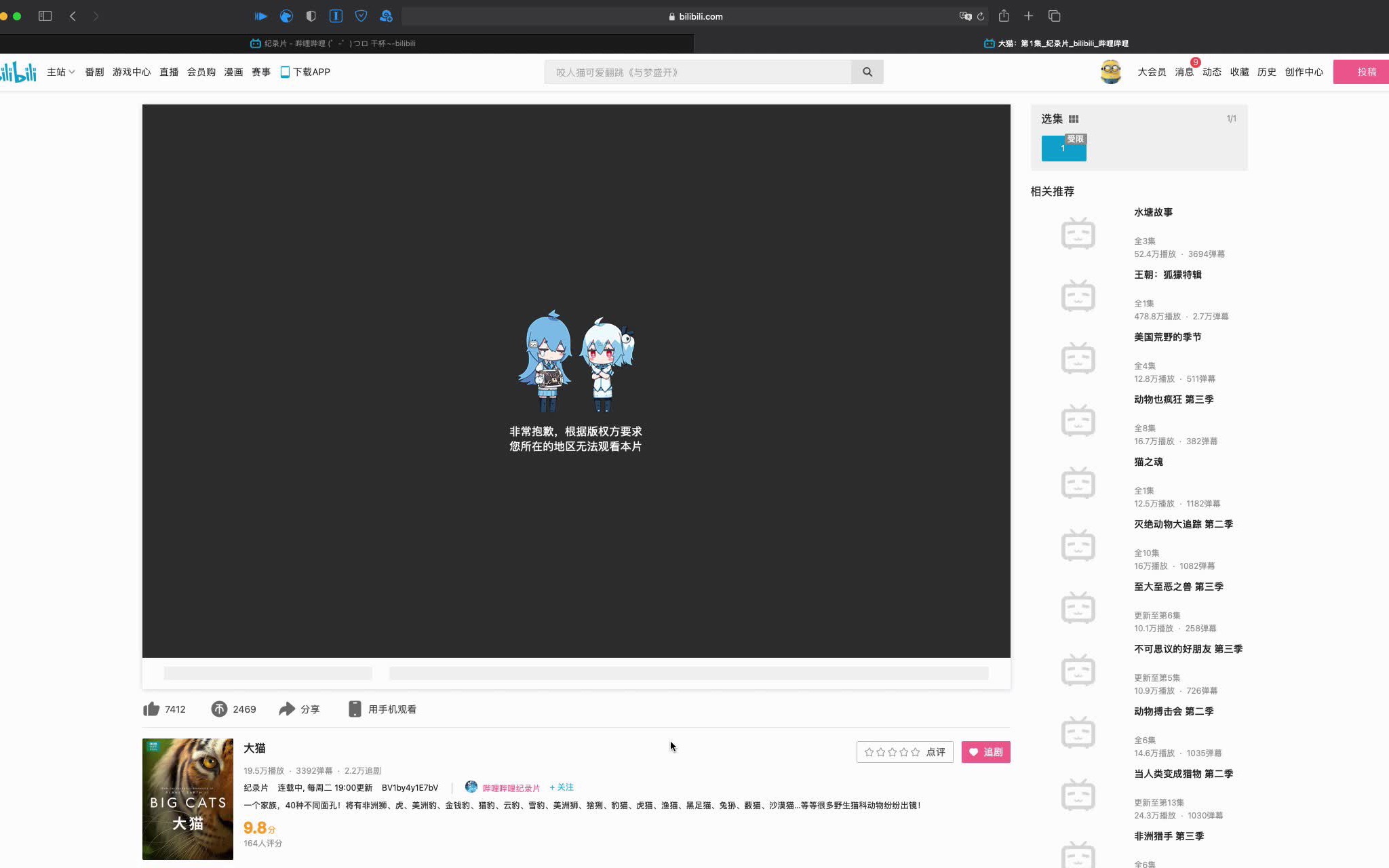Open 番剧 in navigation
Viewport: 1389px width, 868px height.
coord(94,72)
